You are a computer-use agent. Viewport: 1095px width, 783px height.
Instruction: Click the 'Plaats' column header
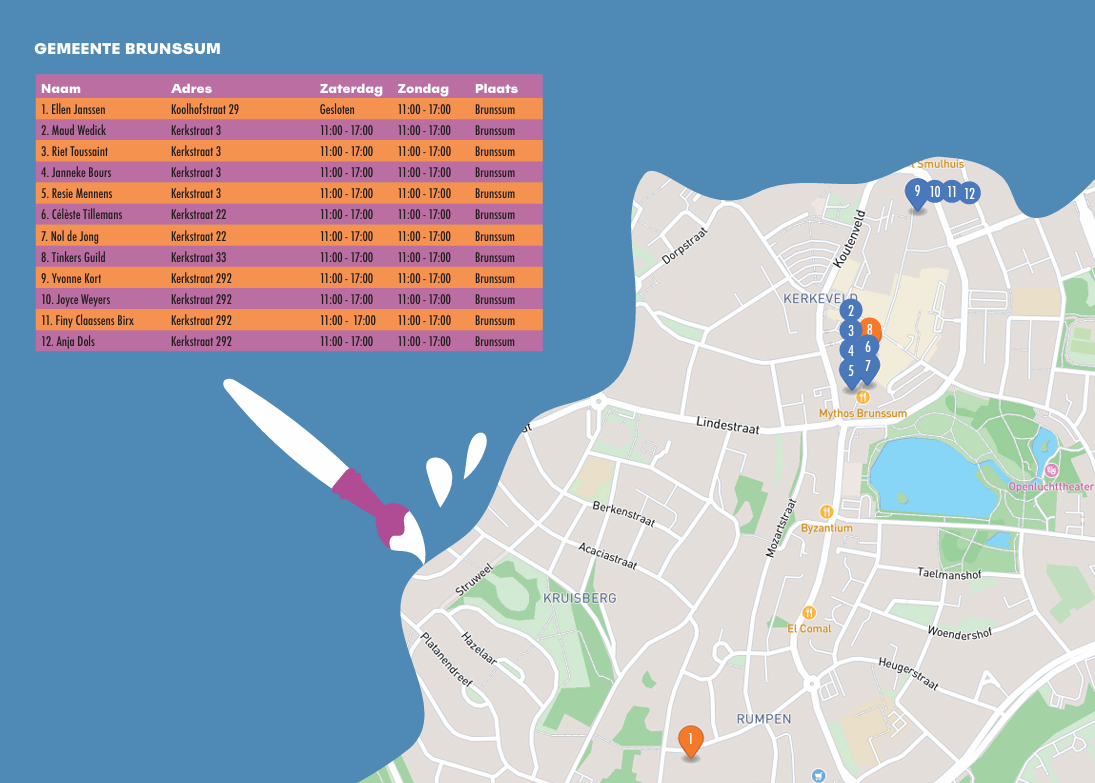click(x=497, y=89)
